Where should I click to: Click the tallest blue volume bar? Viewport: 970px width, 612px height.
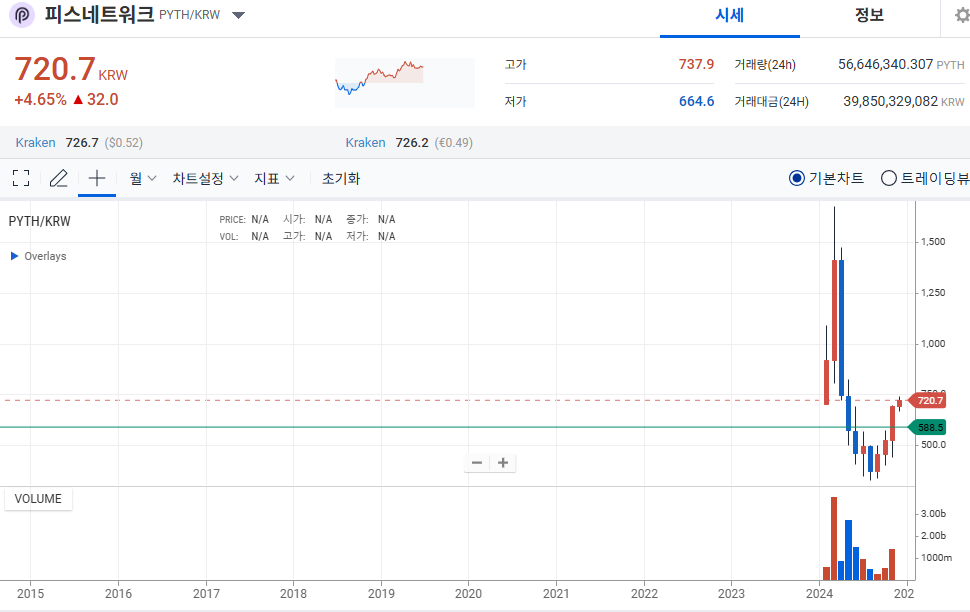[x=849, y=550]
